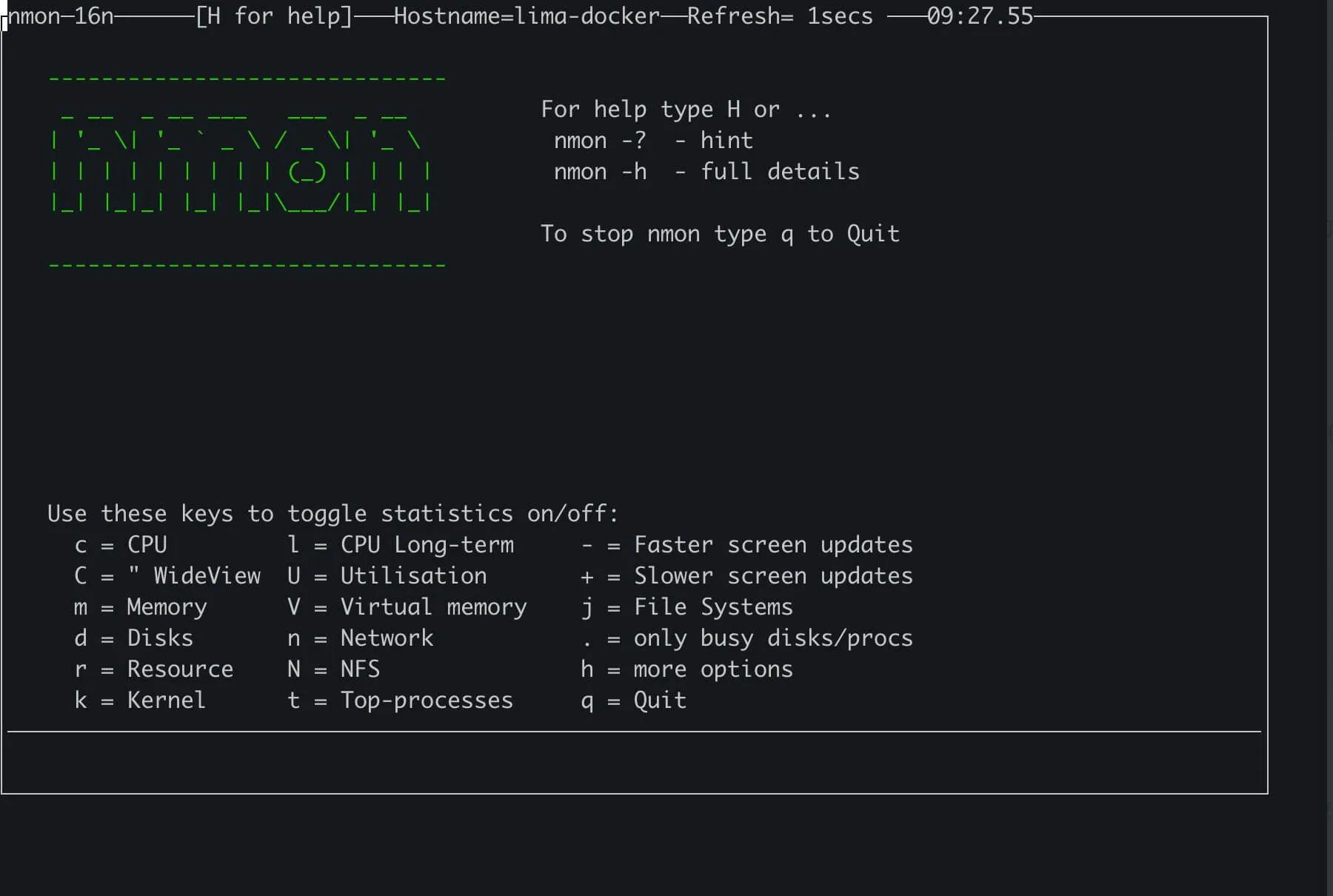Click the 'n = Network' entry
1333x896 pixels.
pyautogui.click(x=361, y=638)
